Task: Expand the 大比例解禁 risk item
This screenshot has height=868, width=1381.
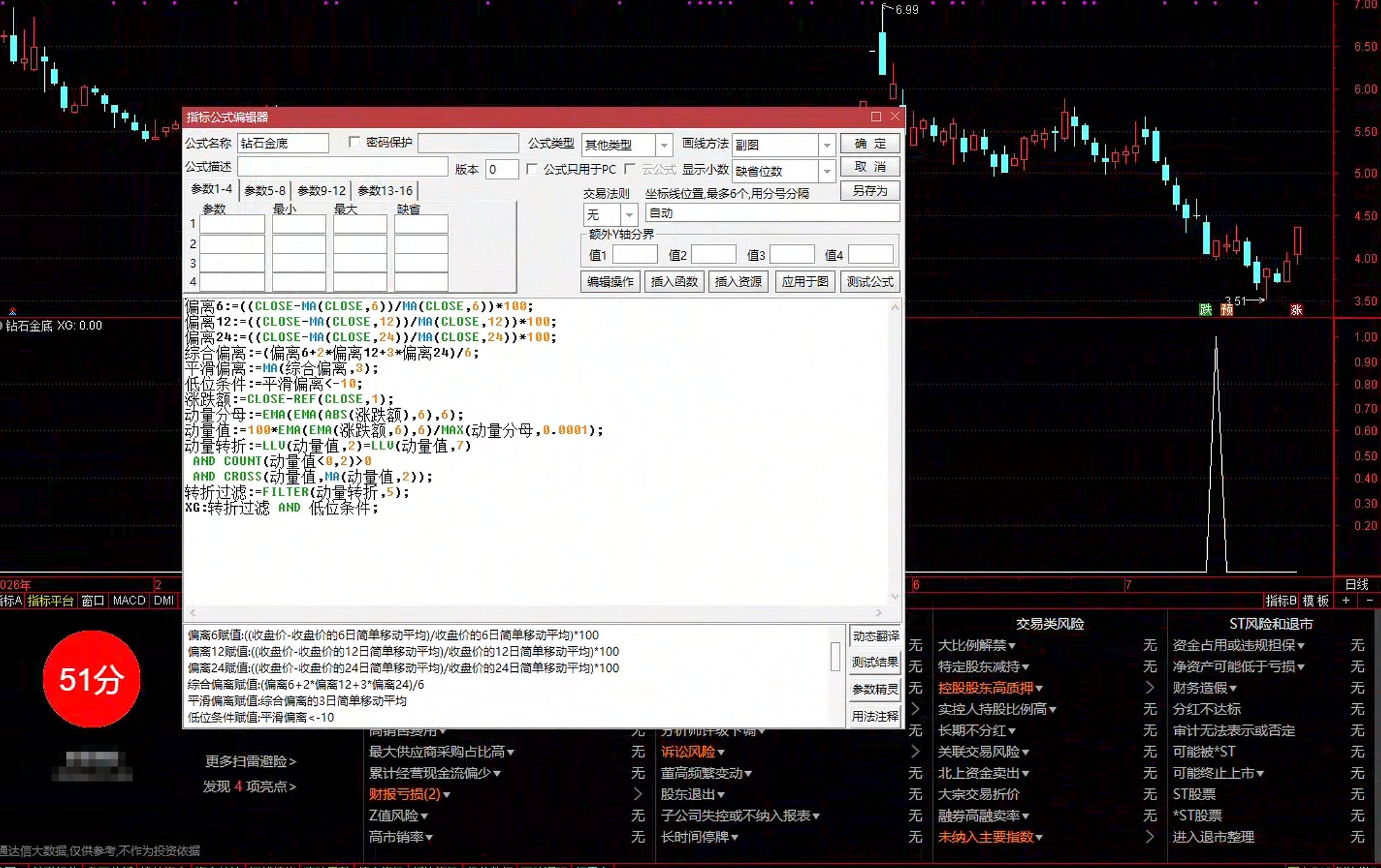Action: (977, 645)
